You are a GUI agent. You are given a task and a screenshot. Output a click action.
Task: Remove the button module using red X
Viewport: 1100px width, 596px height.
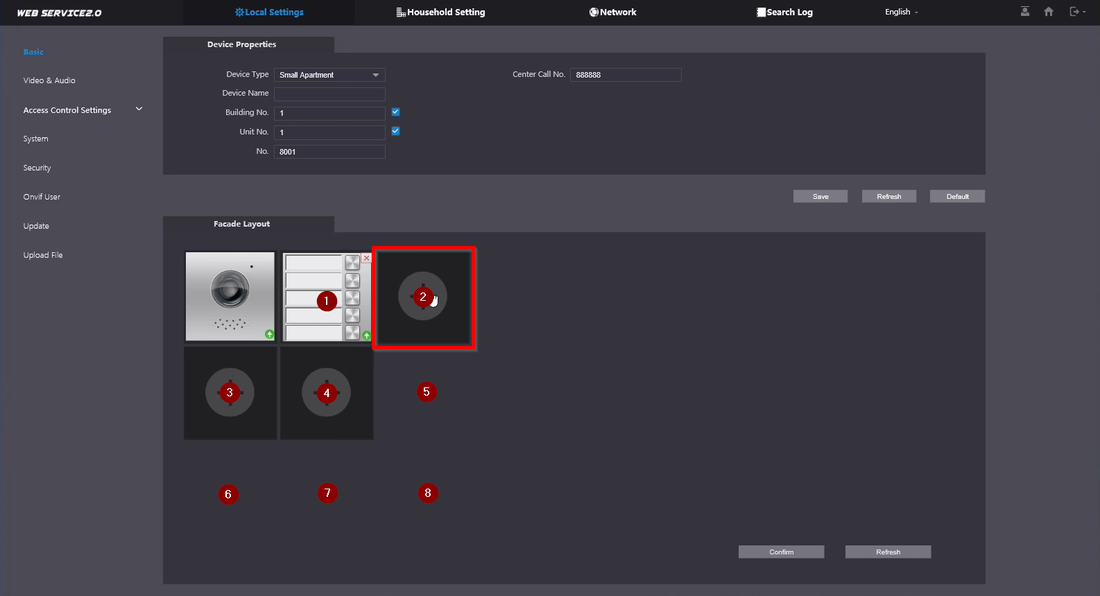point(366,258)
